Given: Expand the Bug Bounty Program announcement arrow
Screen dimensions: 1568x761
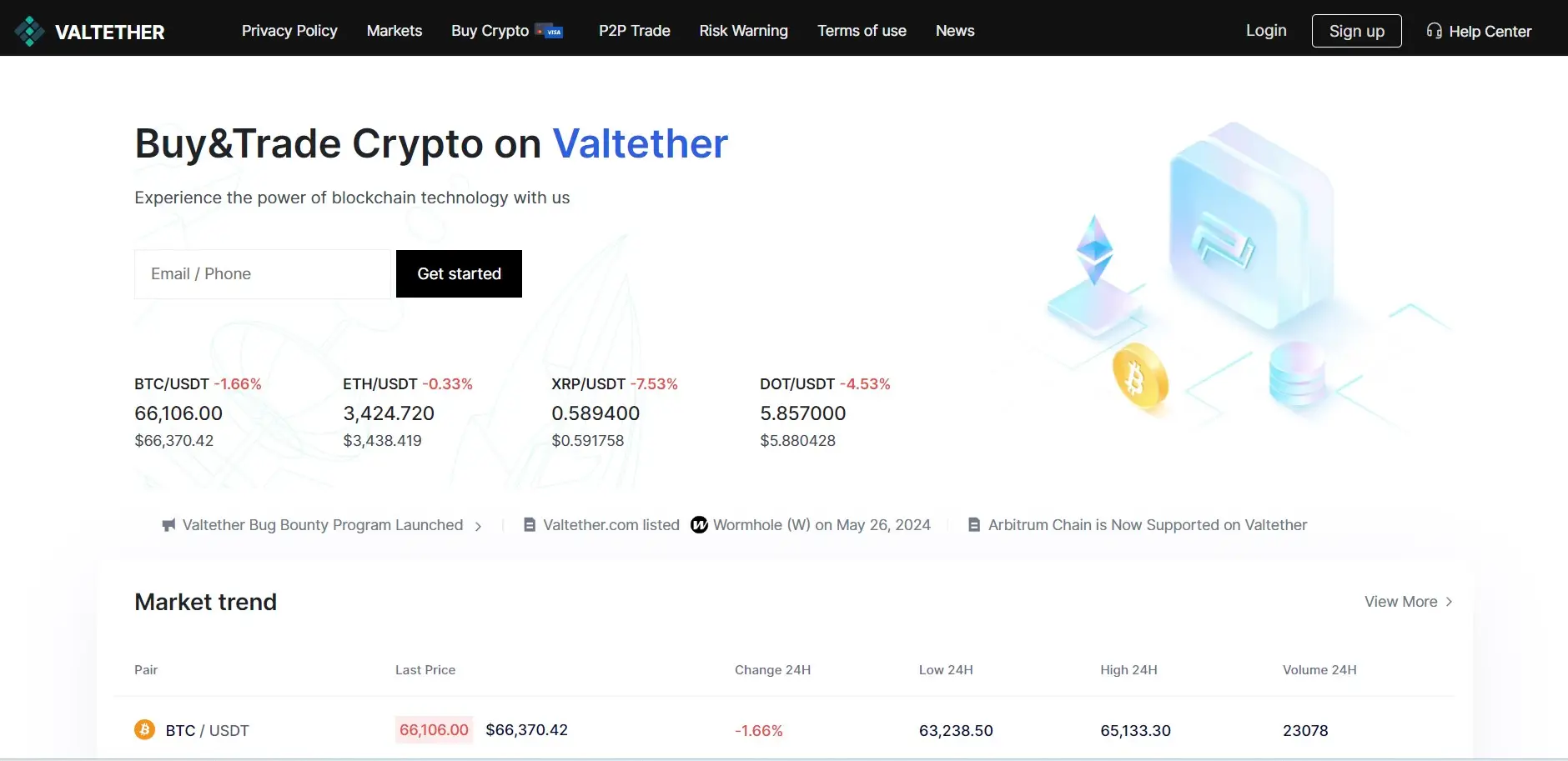Looking at the screenshot, I should coord(478,526).
